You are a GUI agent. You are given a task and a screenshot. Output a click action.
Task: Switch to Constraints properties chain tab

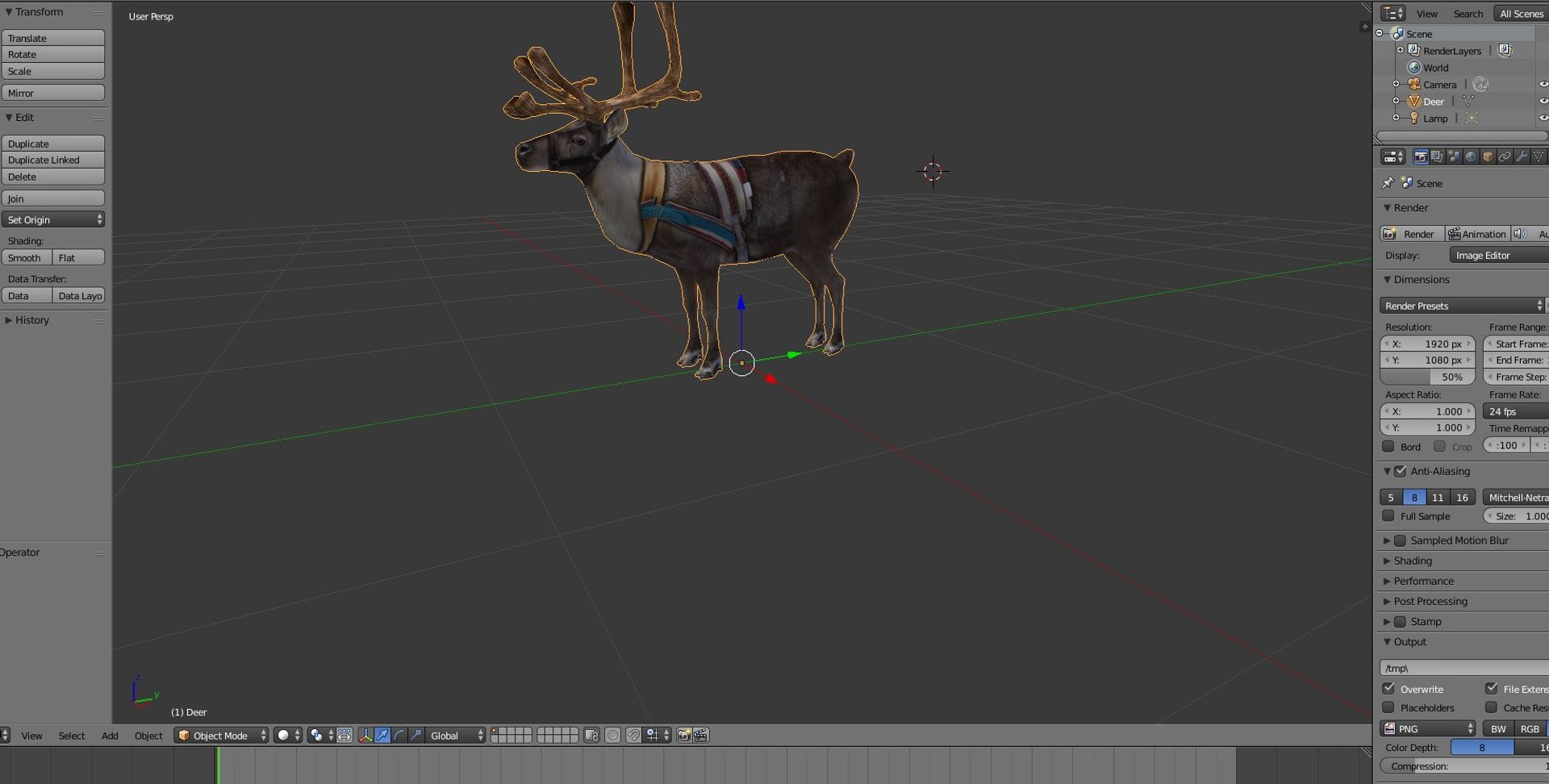(1505, 156)
